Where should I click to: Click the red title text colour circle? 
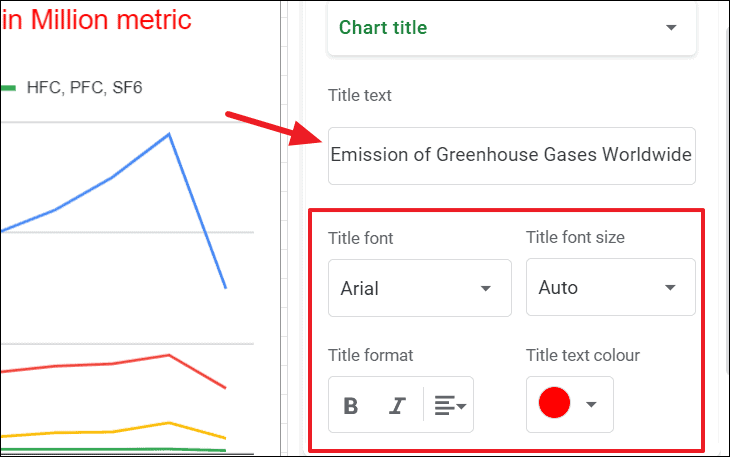tap(554, 403)
